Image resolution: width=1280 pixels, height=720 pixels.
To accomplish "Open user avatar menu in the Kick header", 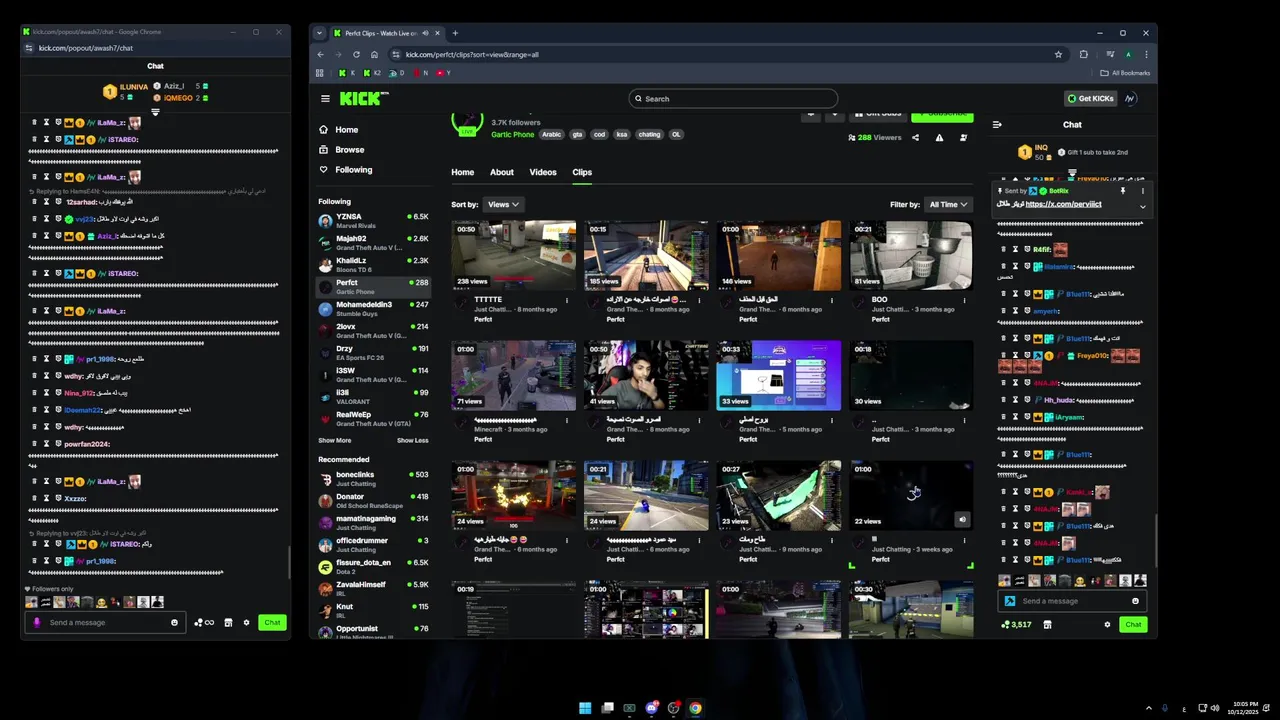I will (1130, 99).
